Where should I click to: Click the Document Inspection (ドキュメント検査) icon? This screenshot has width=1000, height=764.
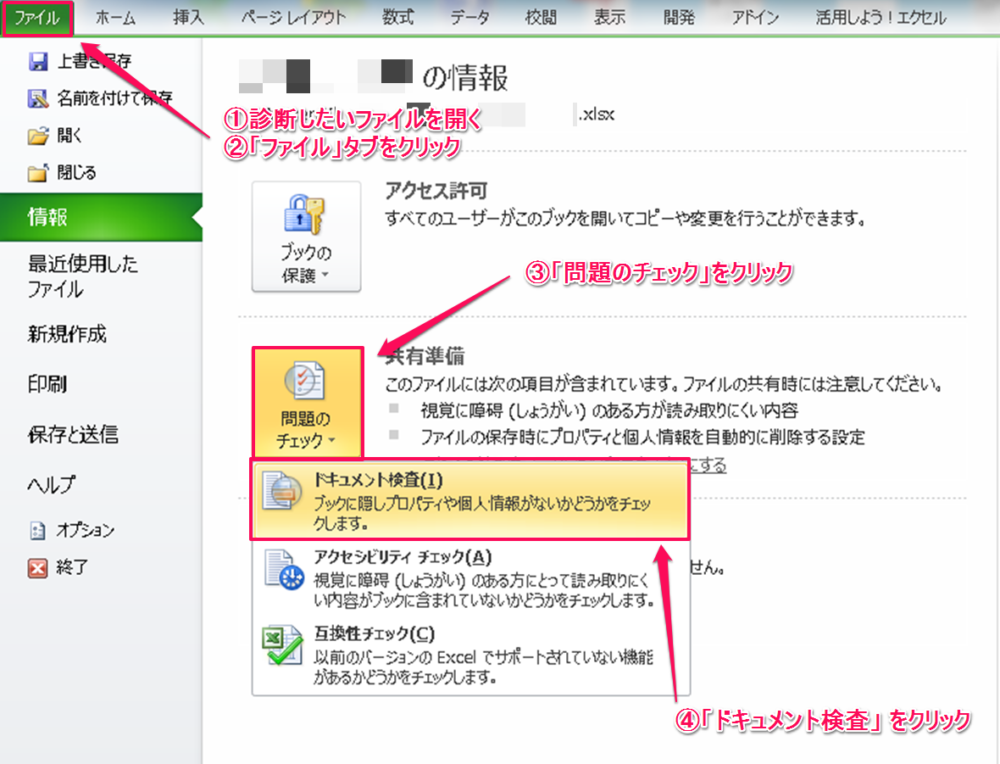[280, 494]
